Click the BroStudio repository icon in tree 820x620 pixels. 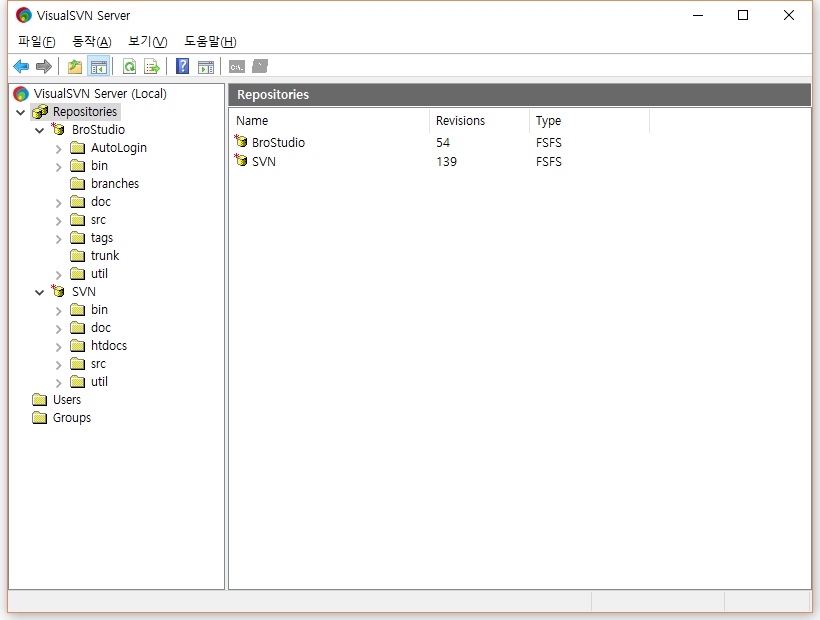[x=58, y=129]
